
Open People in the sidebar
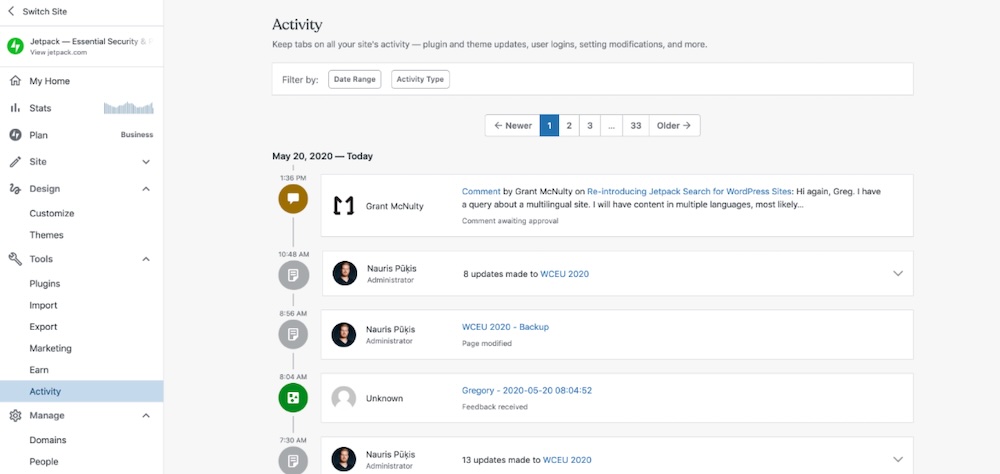pyautogui.click(x=44, y=461)
